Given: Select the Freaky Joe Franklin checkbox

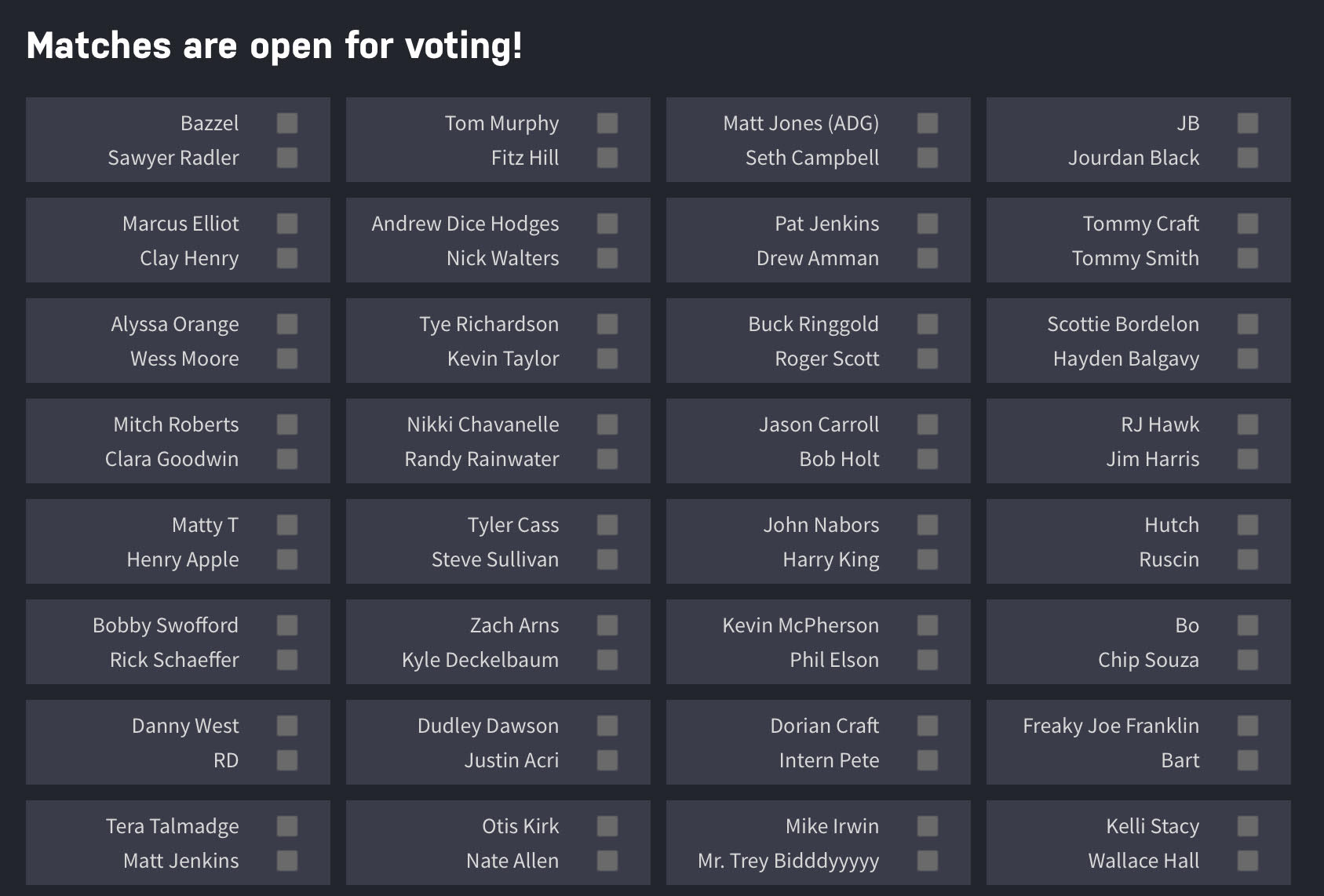Looking at the screenshot, I should pyautogui.click(x=1248, y=726).
